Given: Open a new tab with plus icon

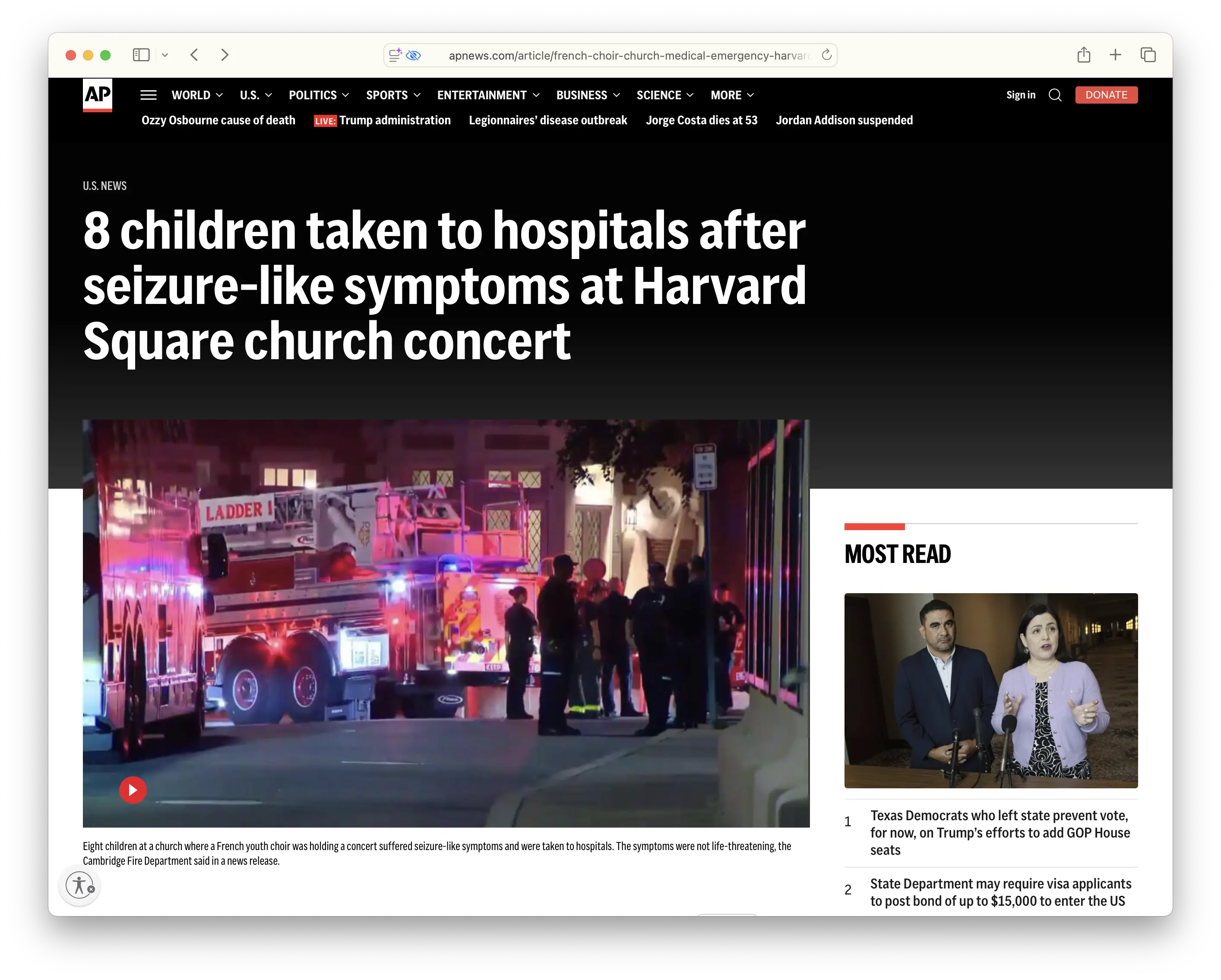Looking at the screenshot, I should 1116,55.
